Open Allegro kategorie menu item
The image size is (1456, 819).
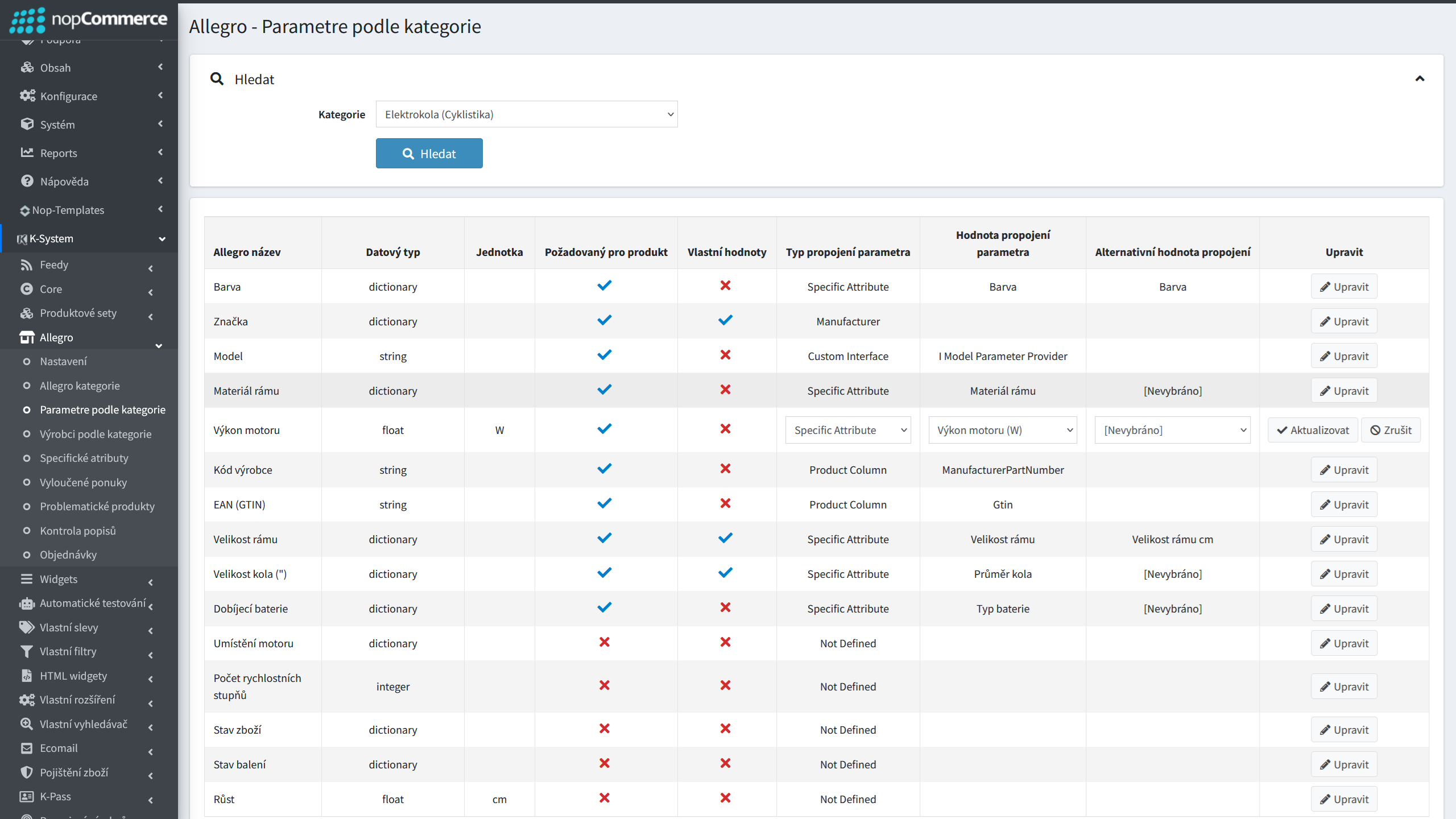point(80,386)
